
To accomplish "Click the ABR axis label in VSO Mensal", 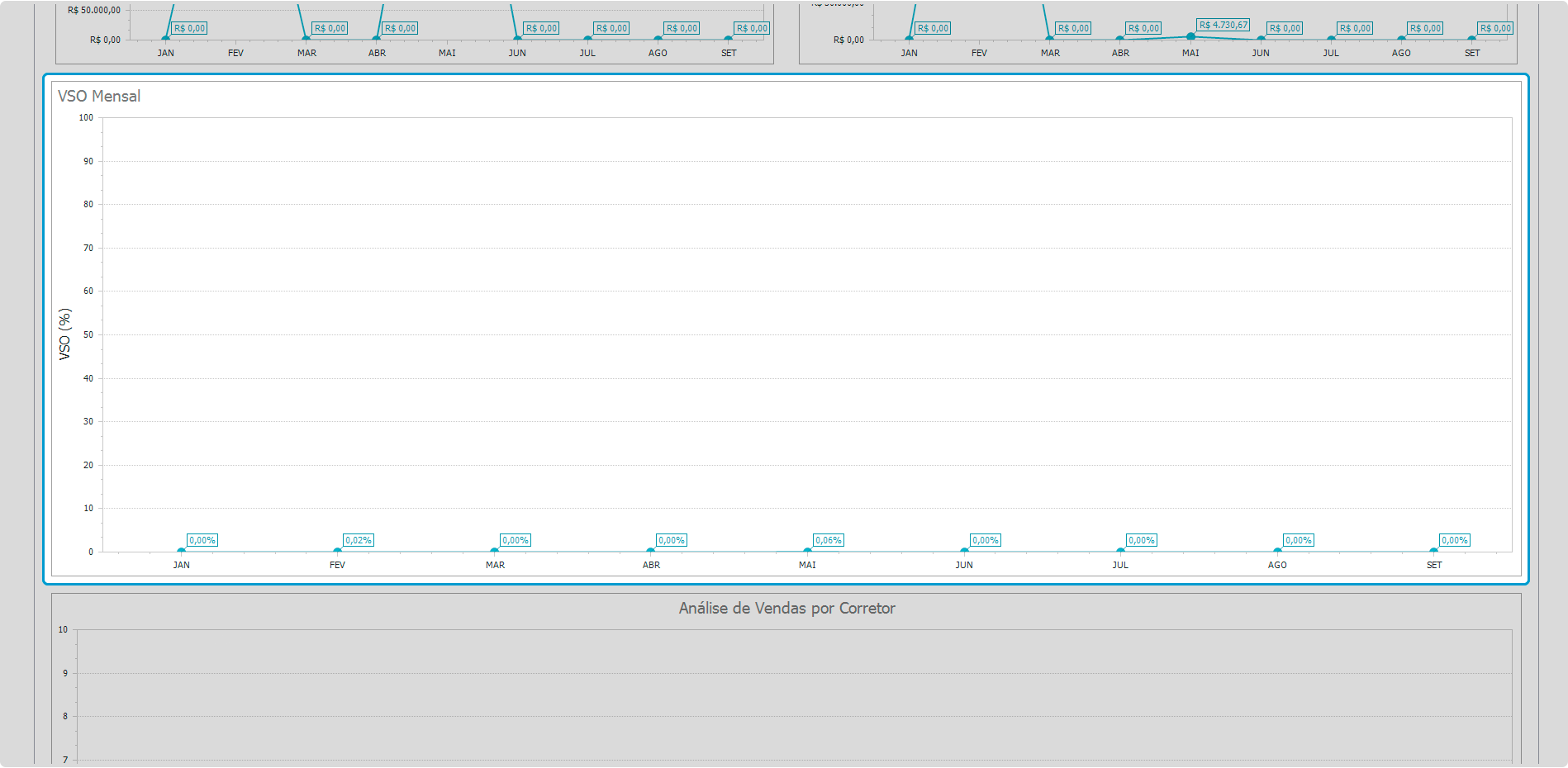I will [x=651, y=565].
